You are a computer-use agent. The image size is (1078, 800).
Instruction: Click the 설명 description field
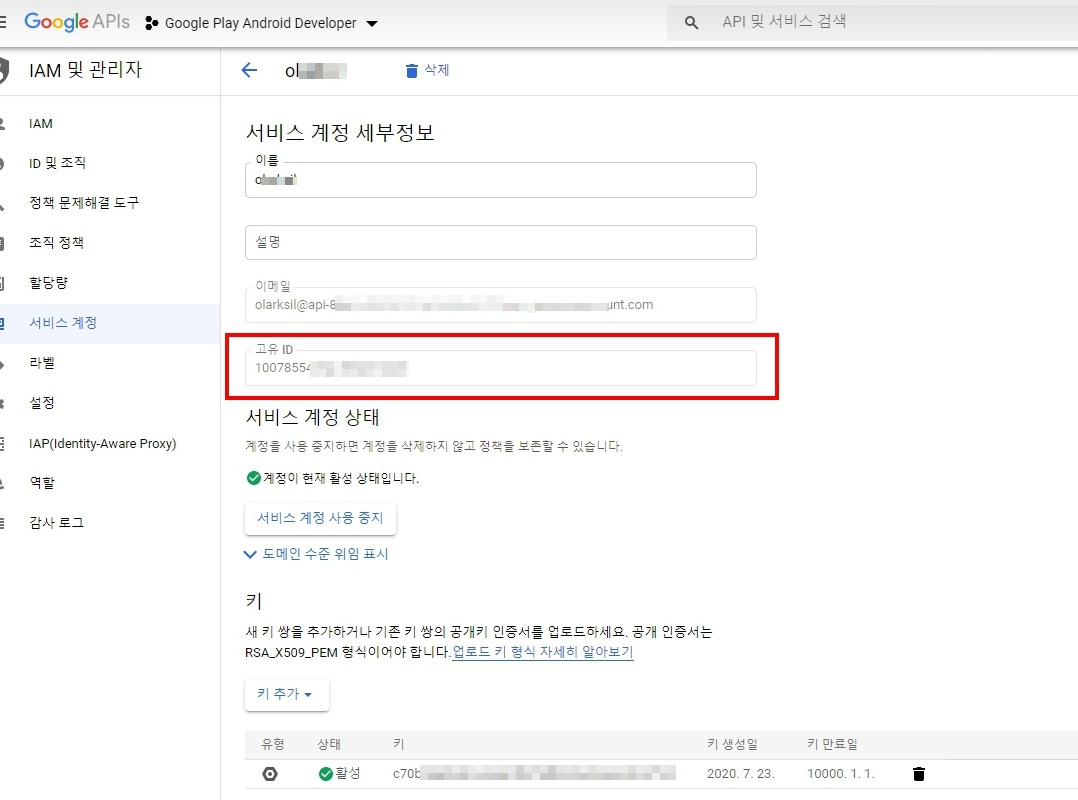click(500, 243)
